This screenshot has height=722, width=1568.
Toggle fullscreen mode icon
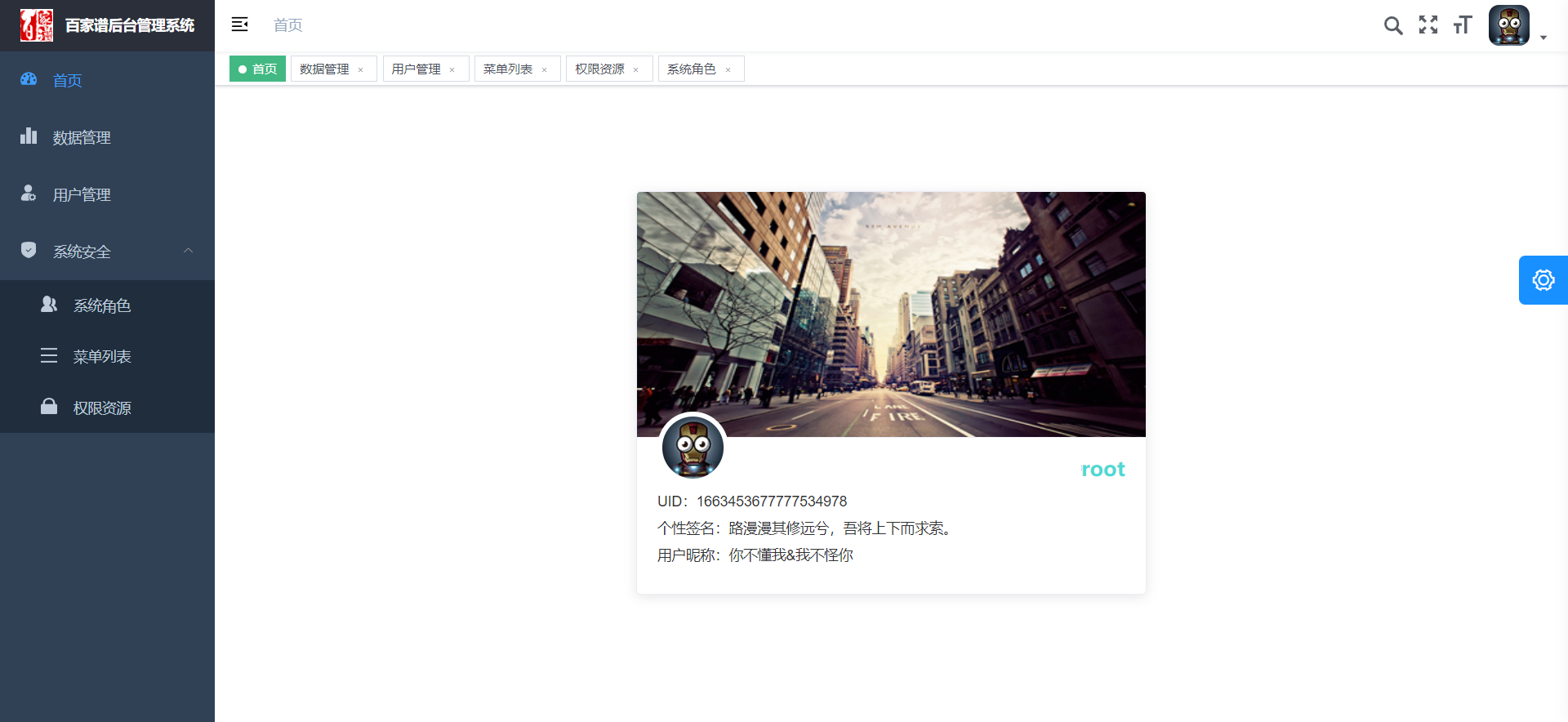pyautogui.click(x=1428, y=25)
